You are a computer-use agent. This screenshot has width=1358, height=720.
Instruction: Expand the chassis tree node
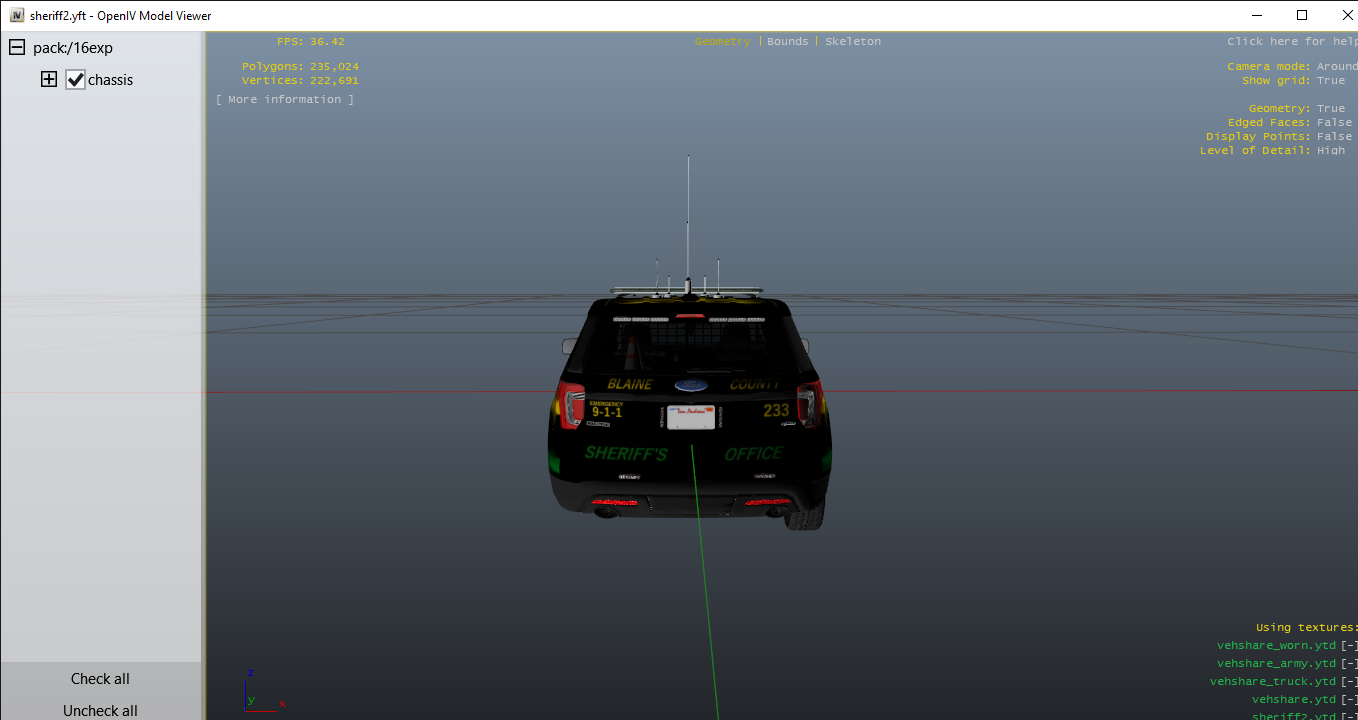pyautogui.click(x=49, y=80)
